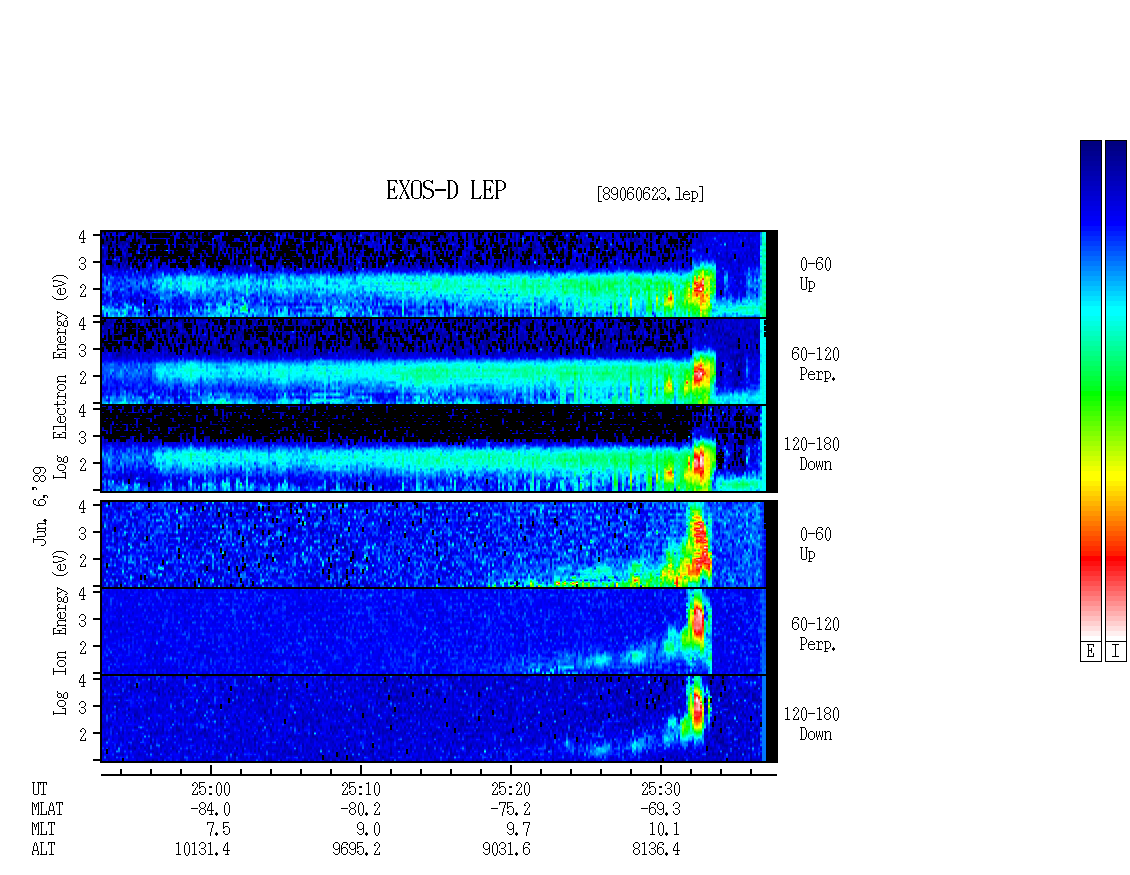Select the 120-180 Down label beside electron panel
The width and height of the screenshot is (1130, 875).
[812, 454]
